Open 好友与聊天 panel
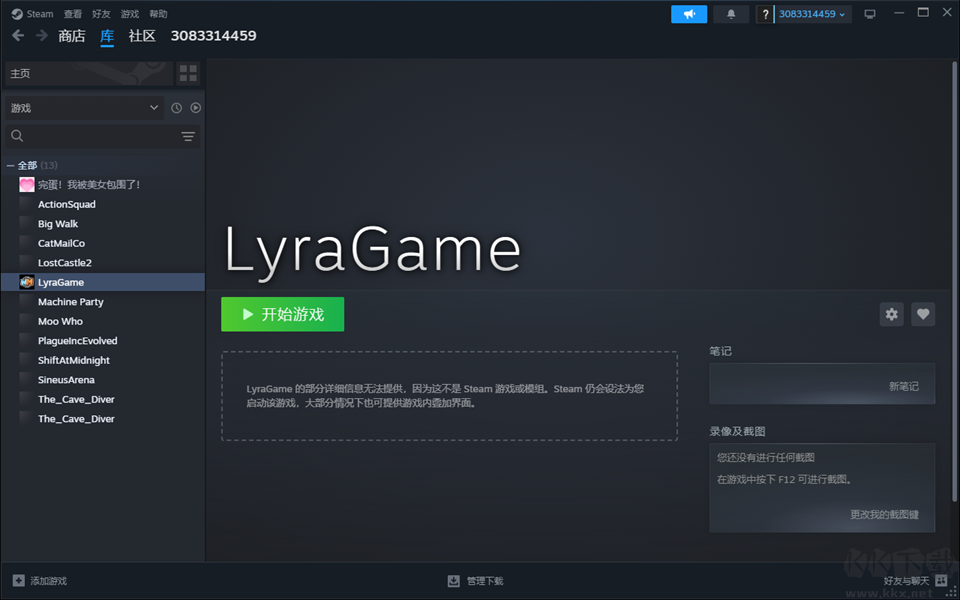Screen dimensions: 960x600 click(915, 581)
